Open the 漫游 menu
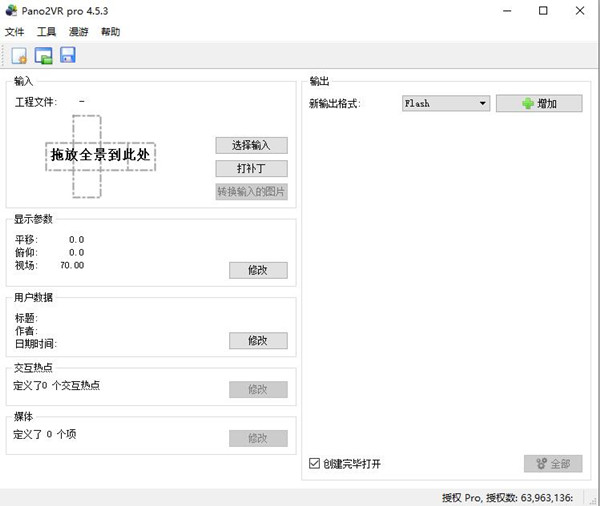 click(78, 32)
